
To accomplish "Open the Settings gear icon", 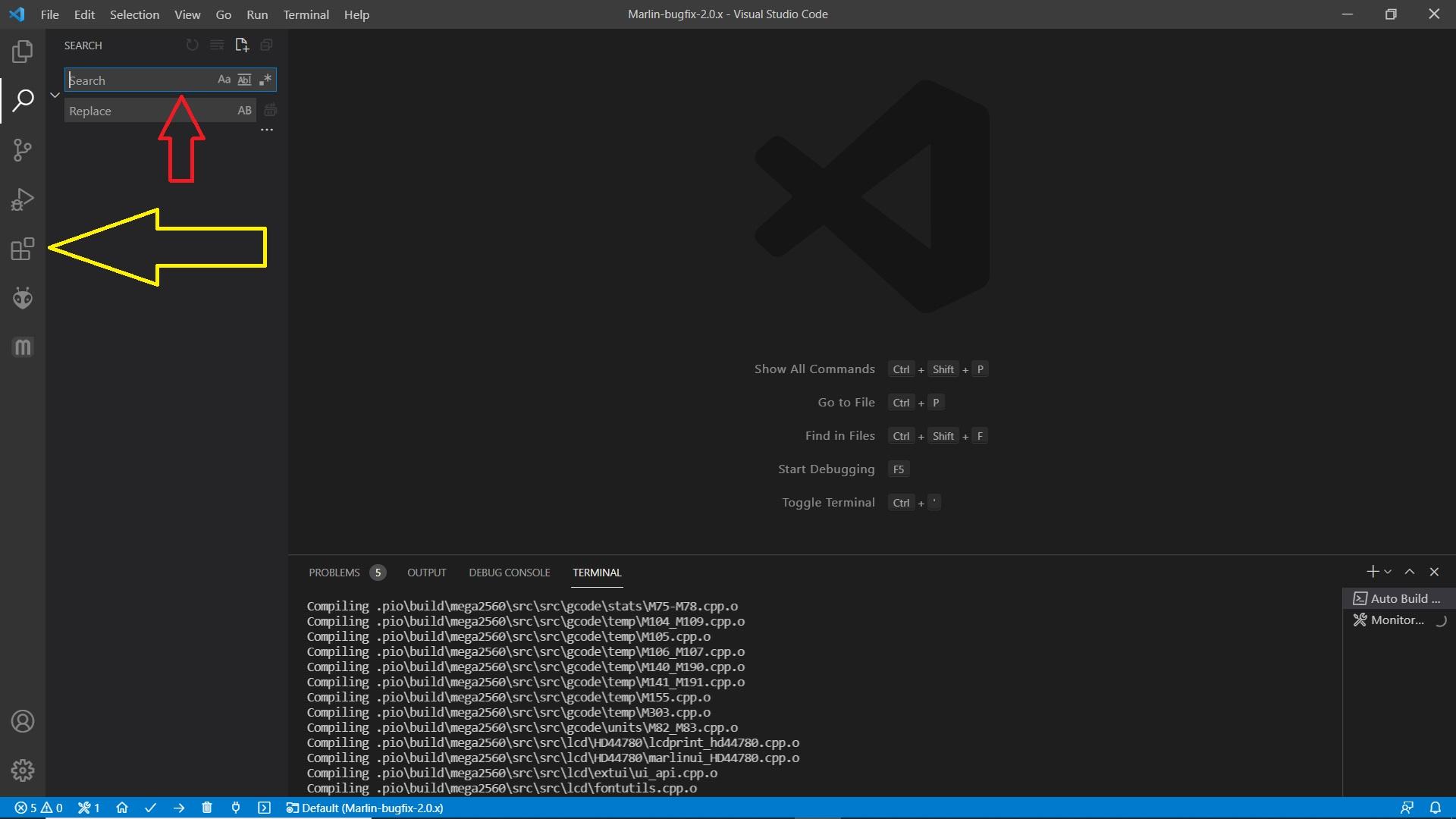I will [x=22, y=770].
